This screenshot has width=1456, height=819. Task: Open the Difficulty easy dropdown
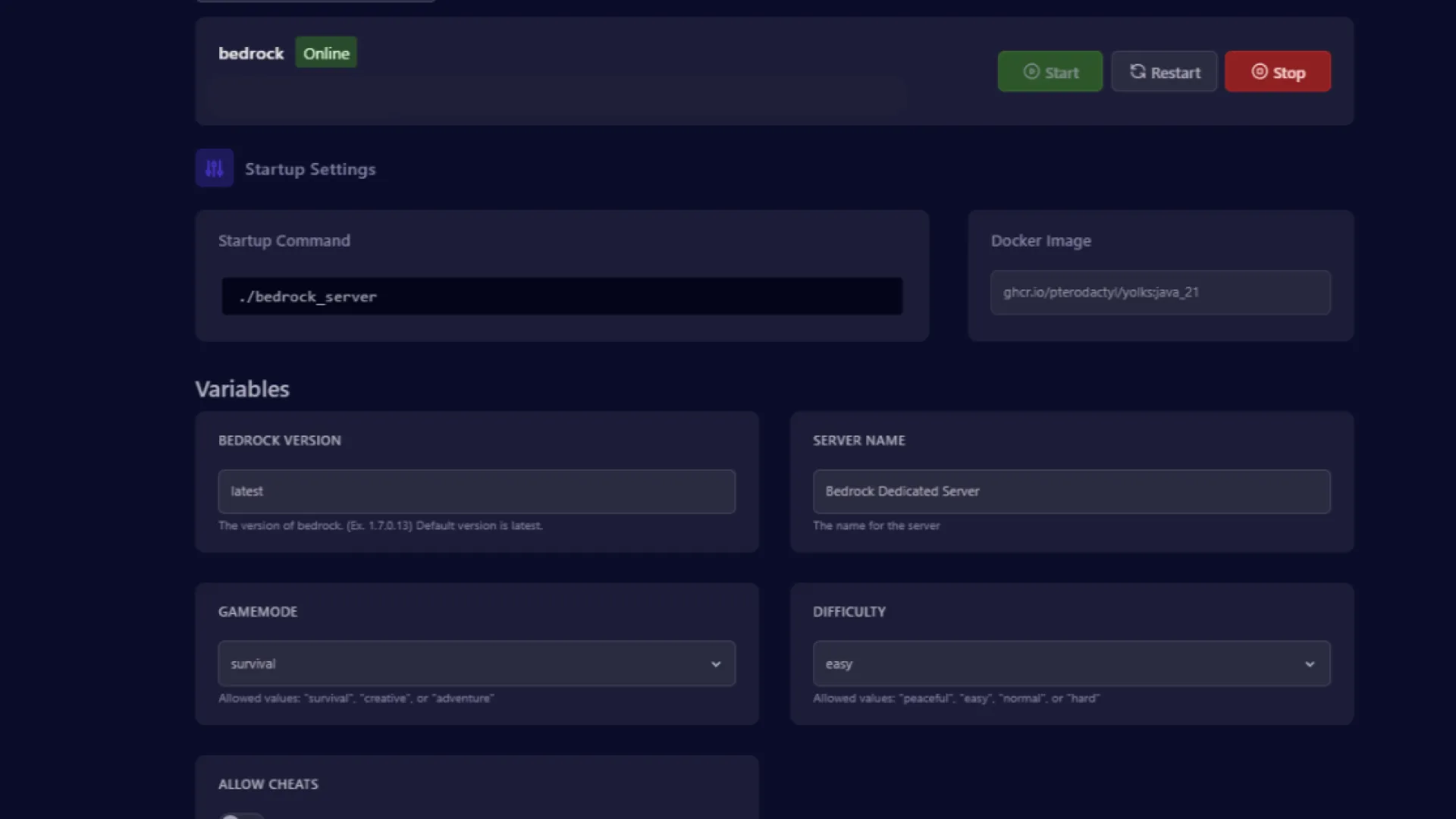[x=1054, y=664]
